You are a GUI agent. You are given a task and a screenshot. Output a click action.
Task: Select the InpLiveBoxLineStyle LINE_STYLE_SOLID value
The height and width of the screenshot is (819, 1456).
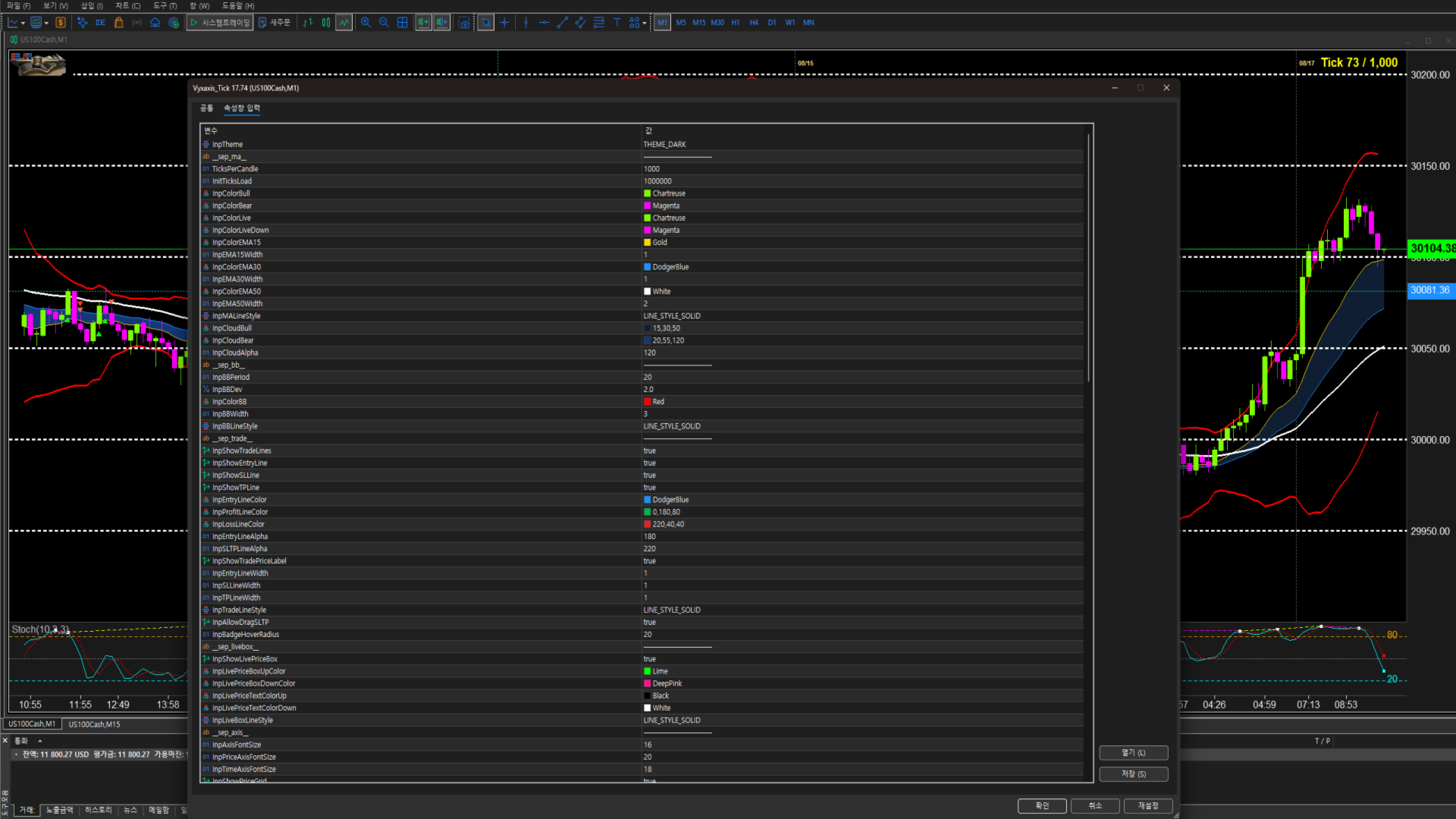tap(672, 721)
